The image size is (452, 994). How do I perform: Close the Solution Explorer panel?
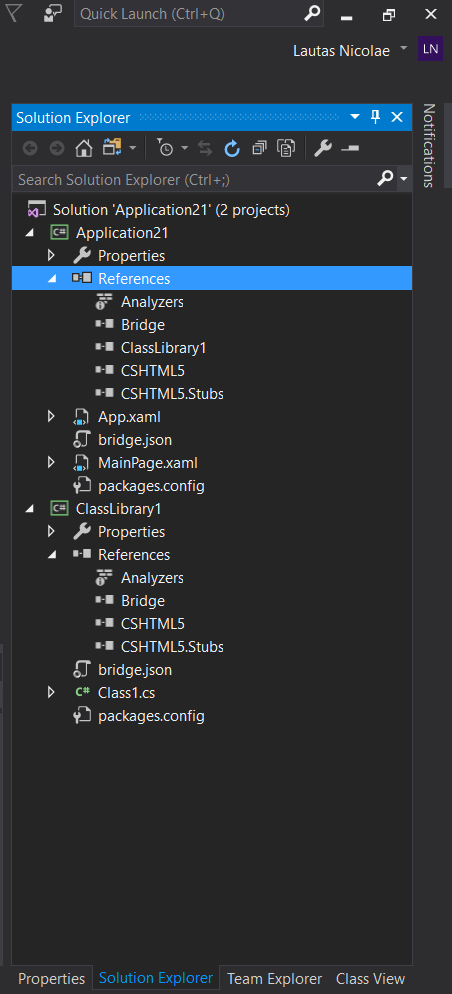pos(397,117)
